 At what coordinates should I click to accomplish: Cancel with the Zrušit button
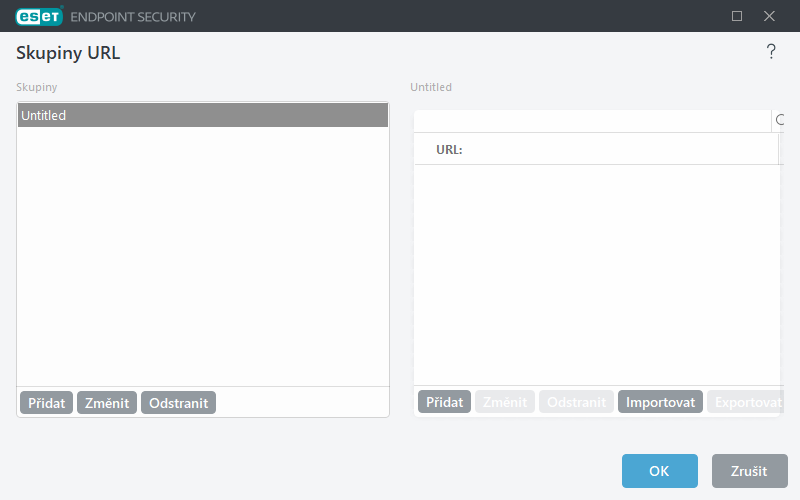point(749,471)
